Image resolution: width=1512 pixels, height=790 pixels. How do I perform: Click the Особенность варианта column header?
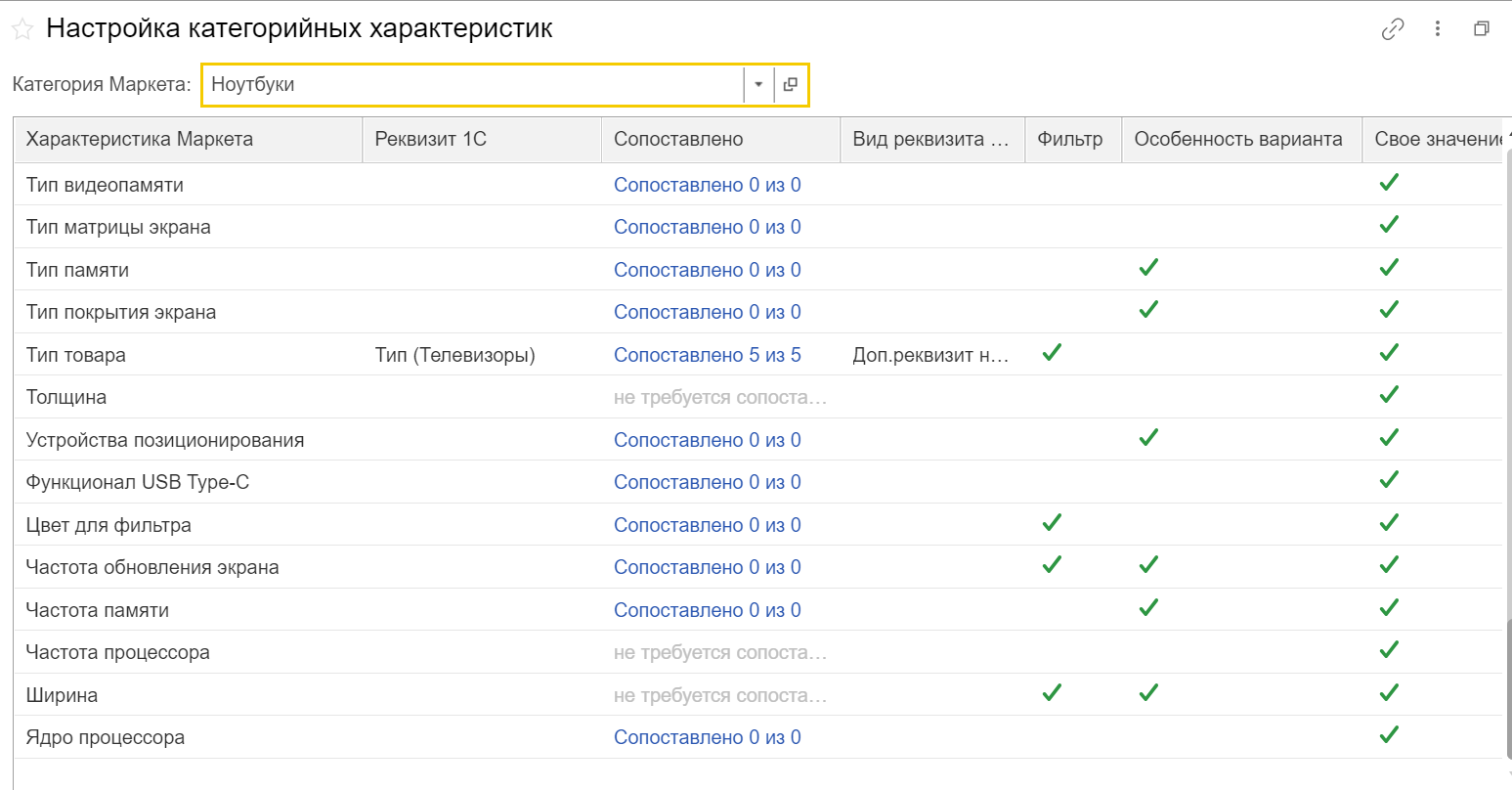(x=1238, y=139)
